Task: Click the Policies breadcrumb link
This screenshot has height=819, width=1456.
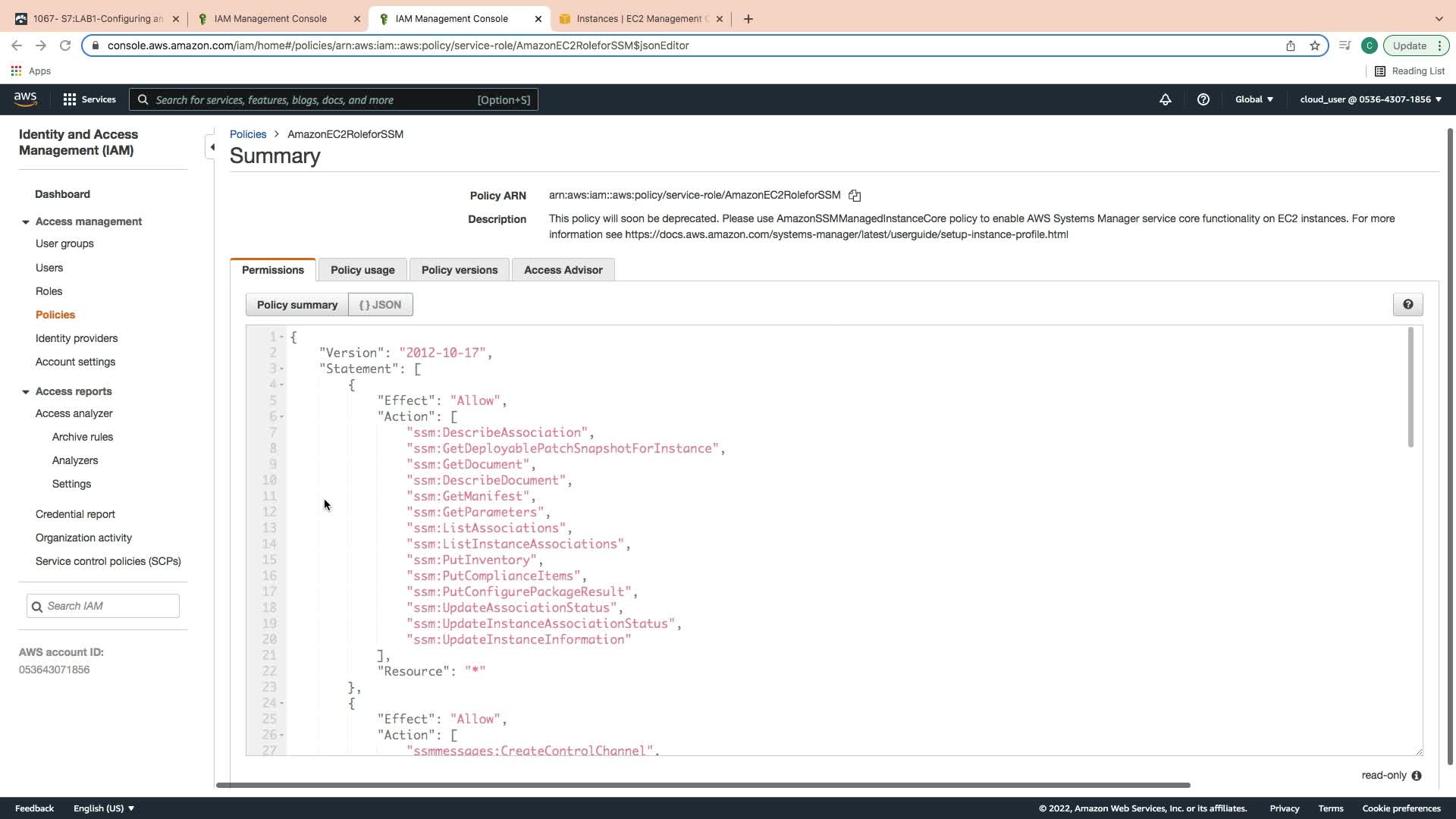Action: (x=248, y=134)
